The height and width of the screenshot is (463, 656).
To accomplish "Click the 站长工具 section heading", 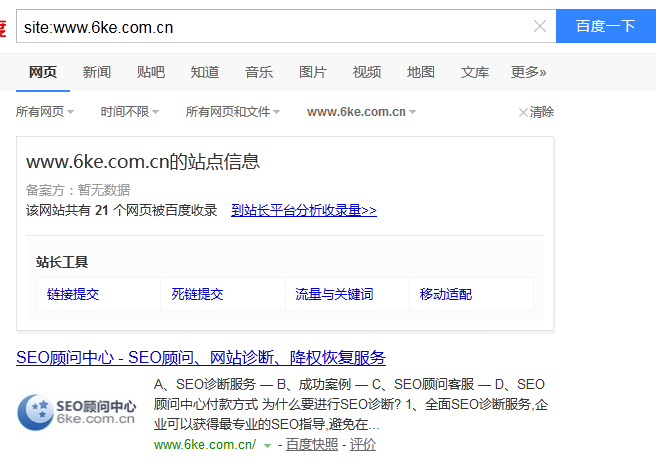I will [x=62, y=262].
